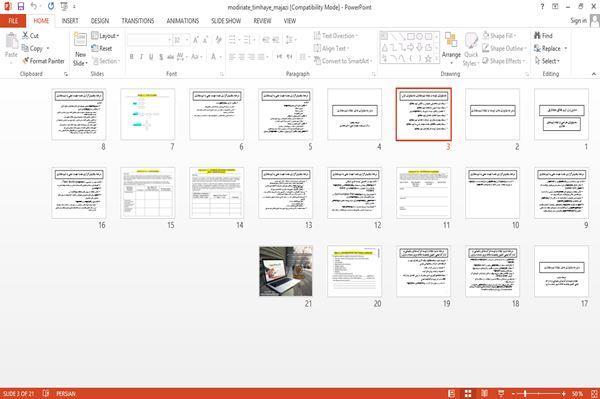Open the Shape Outline dropdown
600x399 pixels.
click(504, 48)
